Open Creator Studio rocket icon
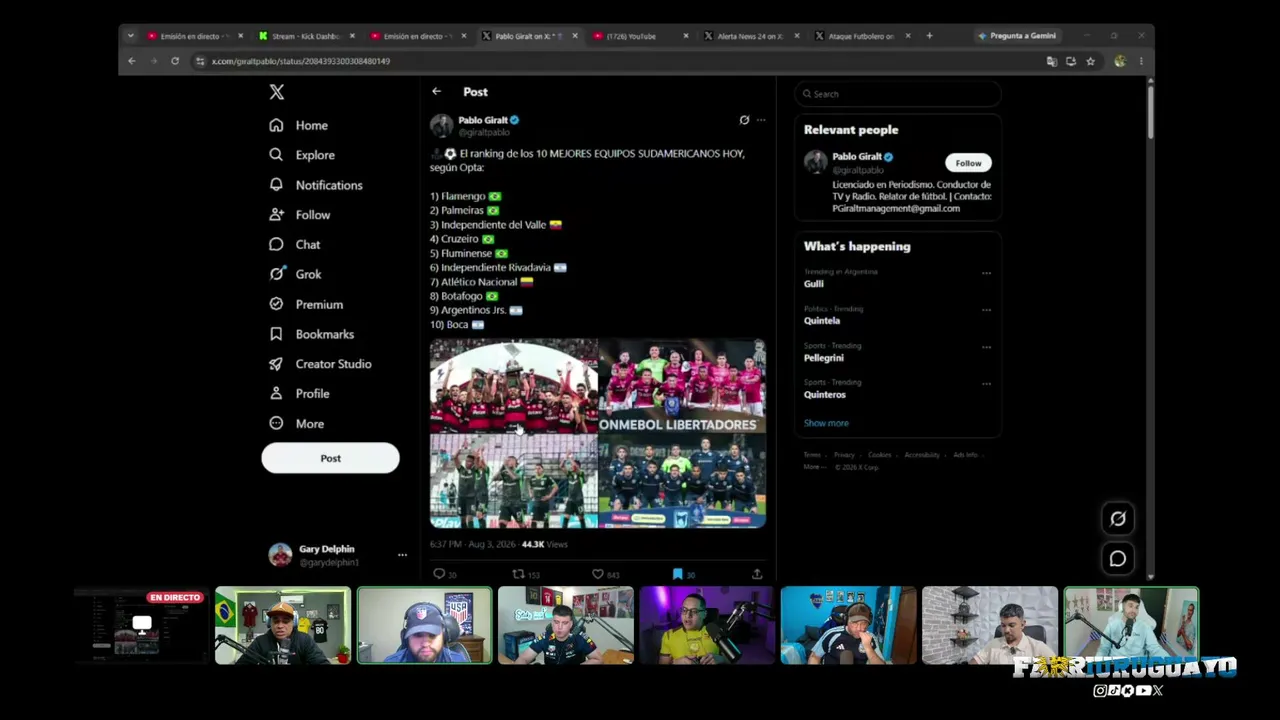The width and height of the screenshot is (1280, 720). pyautogui.click(x=276, y=364)
